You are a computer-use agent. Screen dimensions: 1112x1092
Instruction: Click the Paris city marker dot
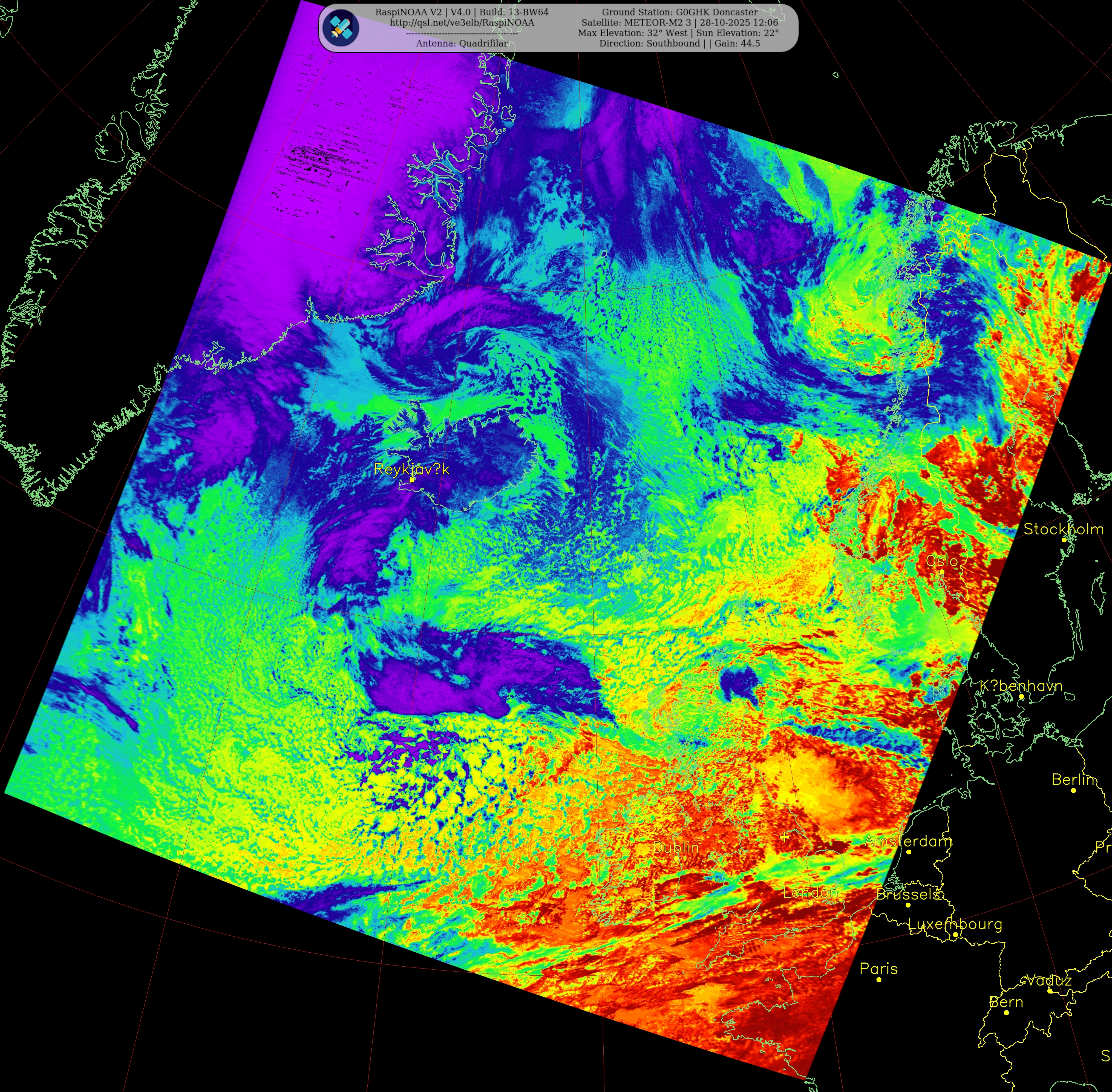point(878,979)
